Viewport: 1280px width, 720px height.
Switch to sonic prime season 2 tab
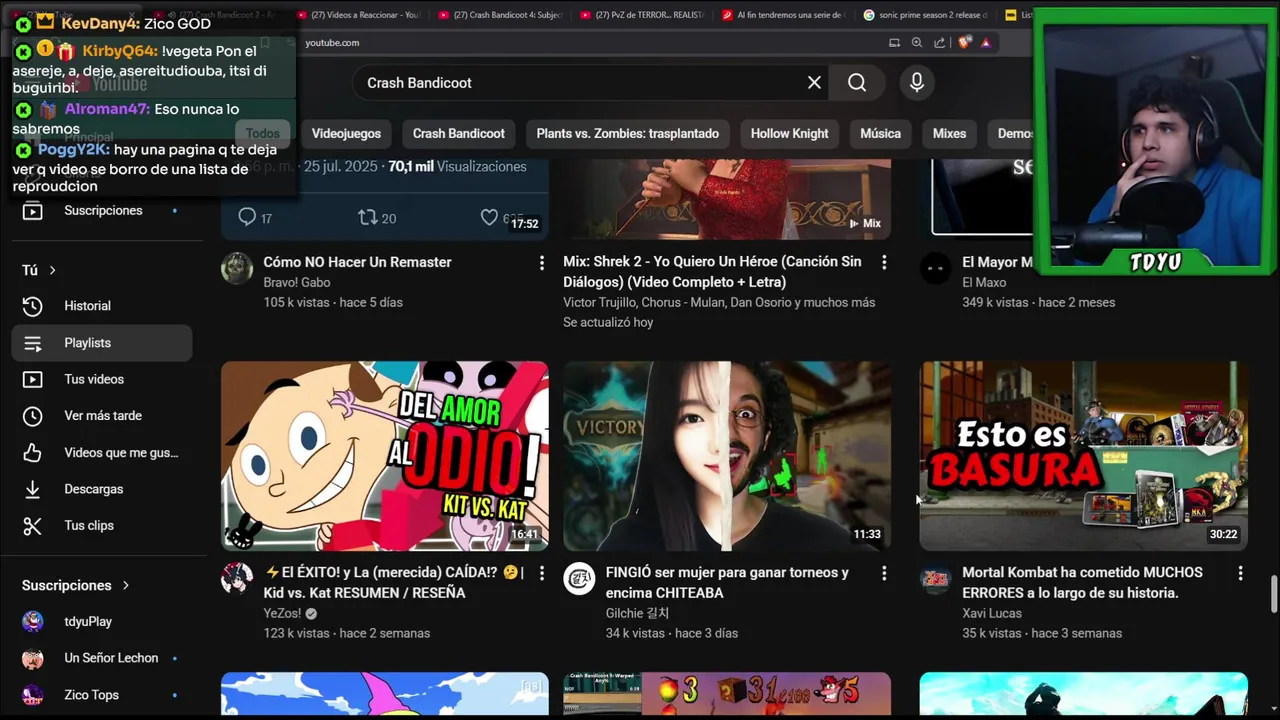(927, 15)
